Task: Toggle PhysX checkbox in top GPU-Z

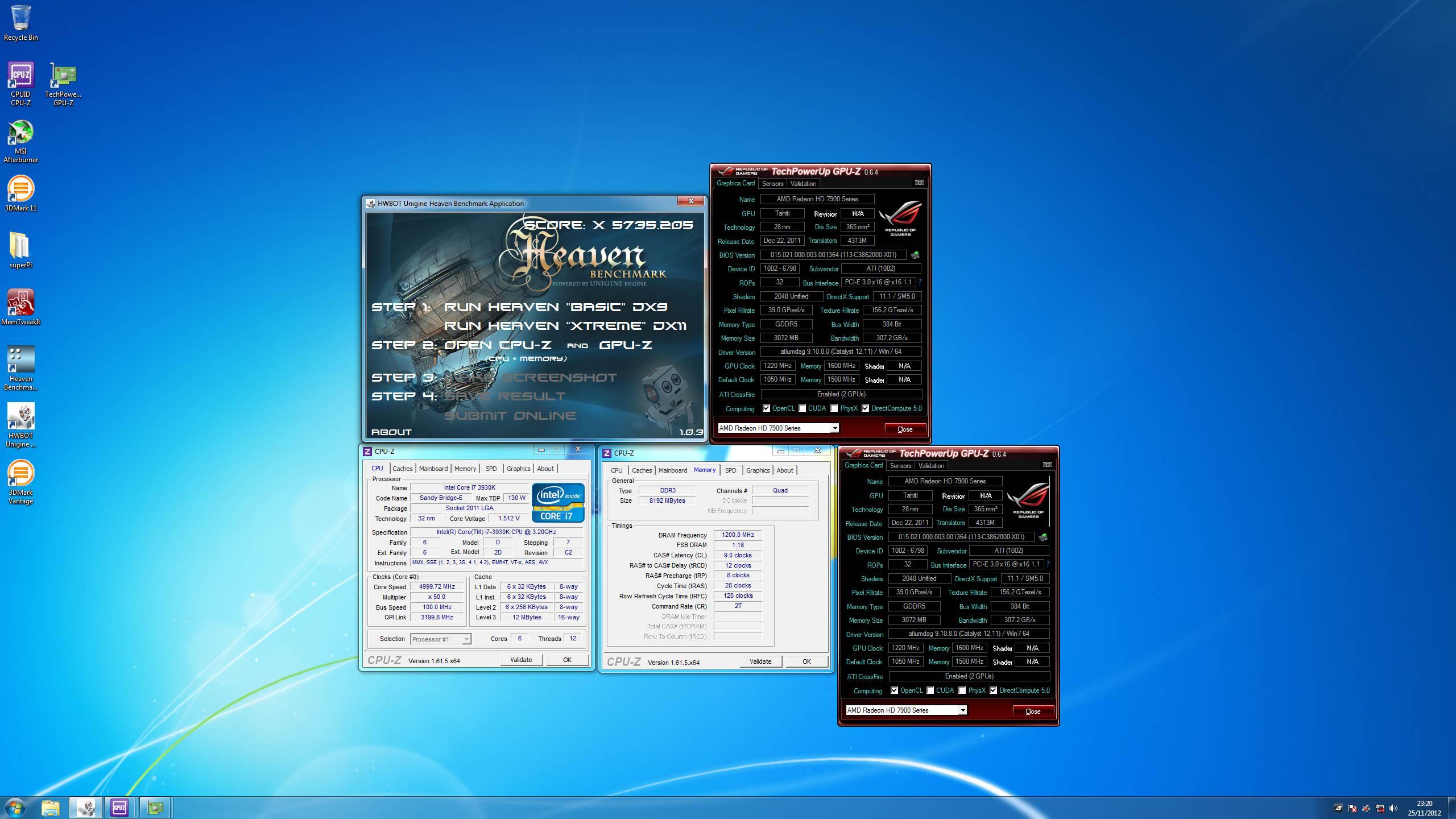Action: (x=834, y=408)
